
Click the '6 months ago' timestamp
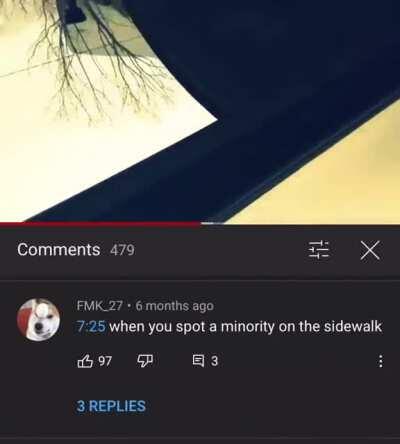(x=175, y=305)
